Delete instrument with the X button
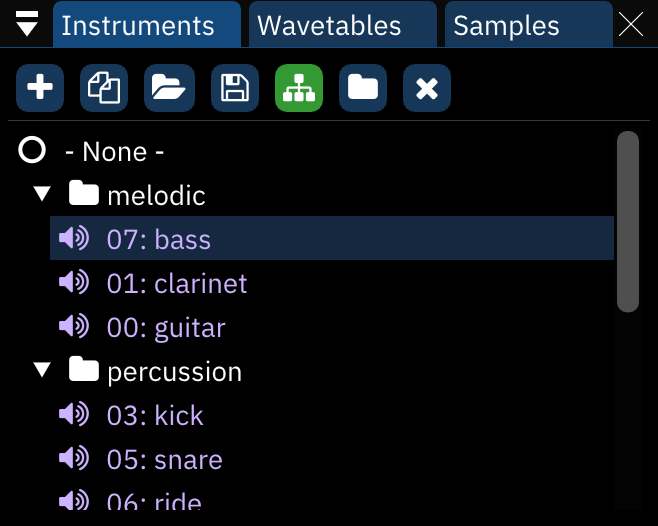Image resolution: width=658 pixels, height=526 pixels. 427,89
